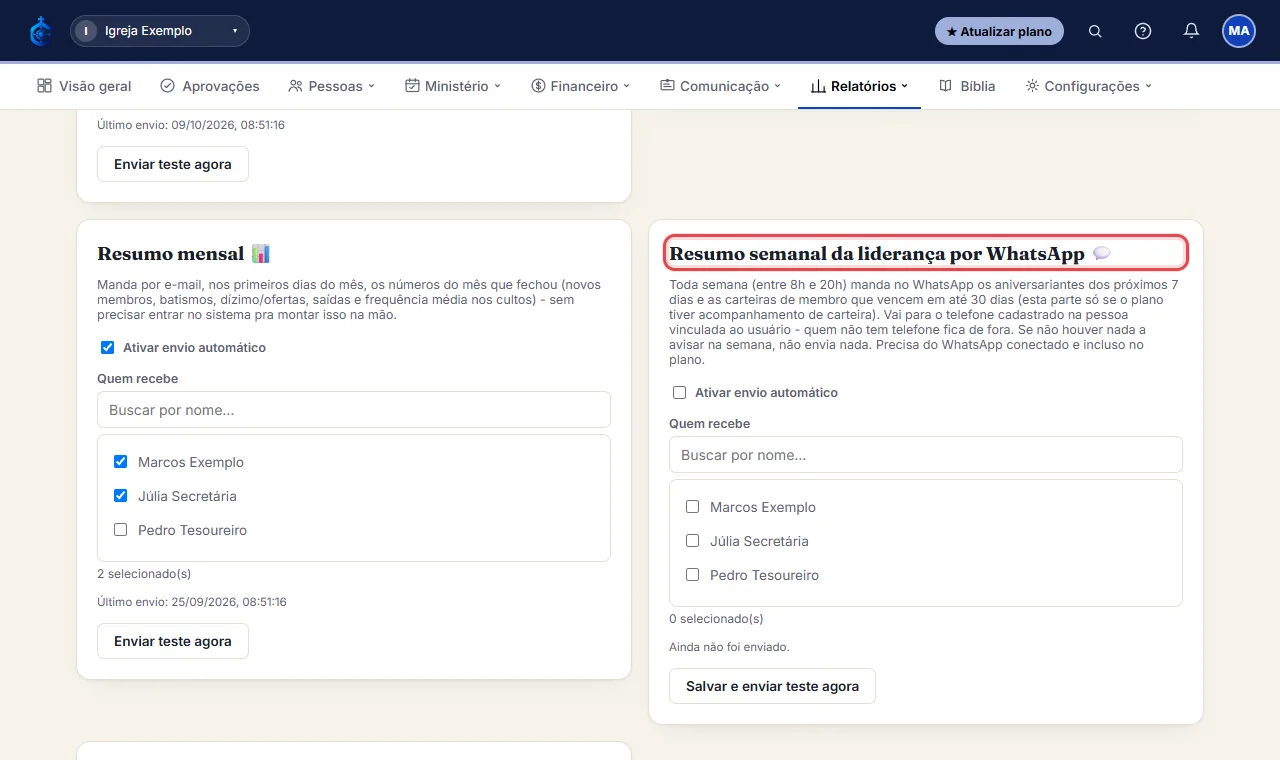Click the Visão geral grid icon
1280x760 pixels.
click(44, 86)
